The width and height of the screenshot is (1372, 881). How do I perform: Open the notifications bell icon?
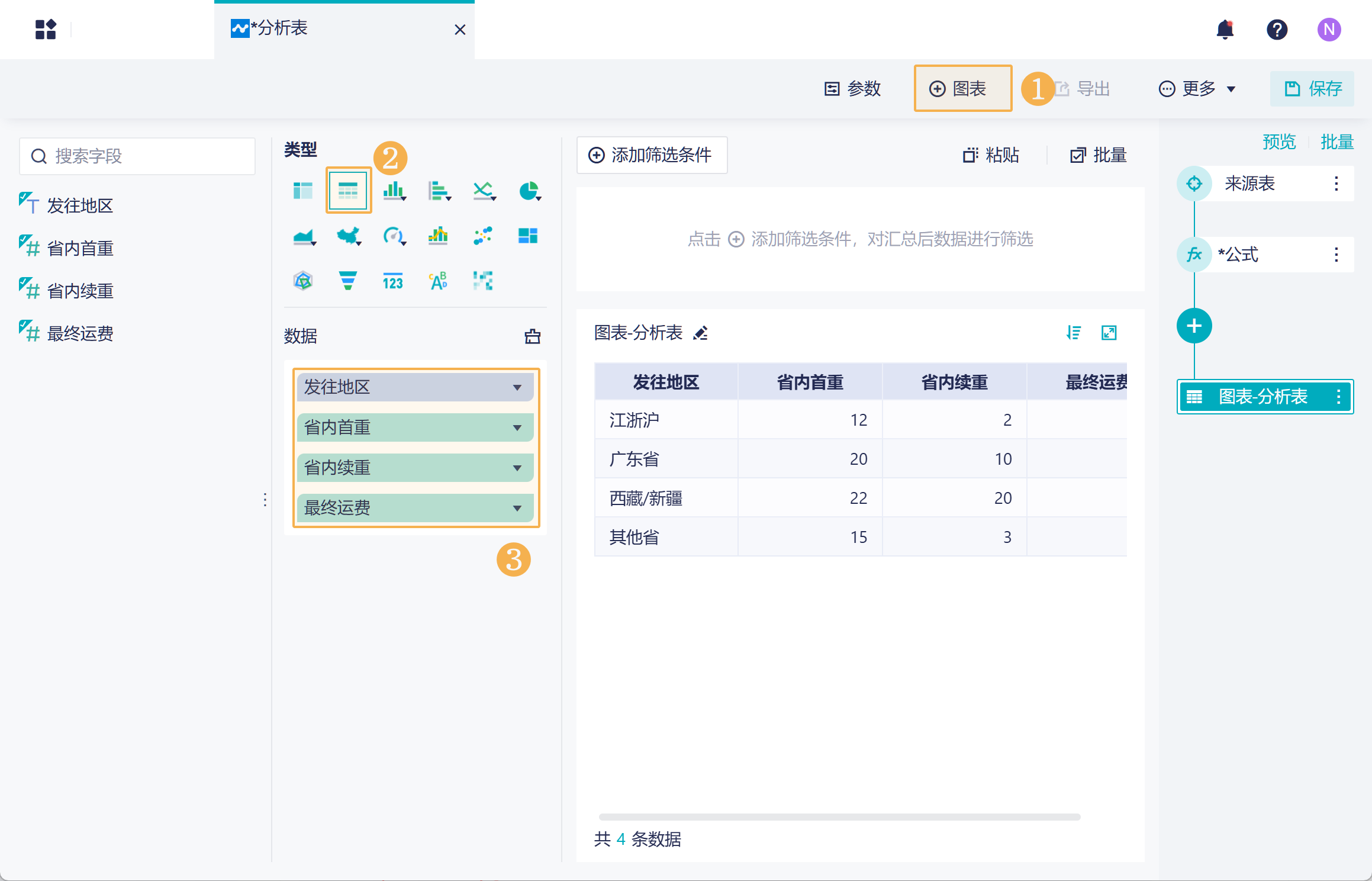tap(1225, 30)
